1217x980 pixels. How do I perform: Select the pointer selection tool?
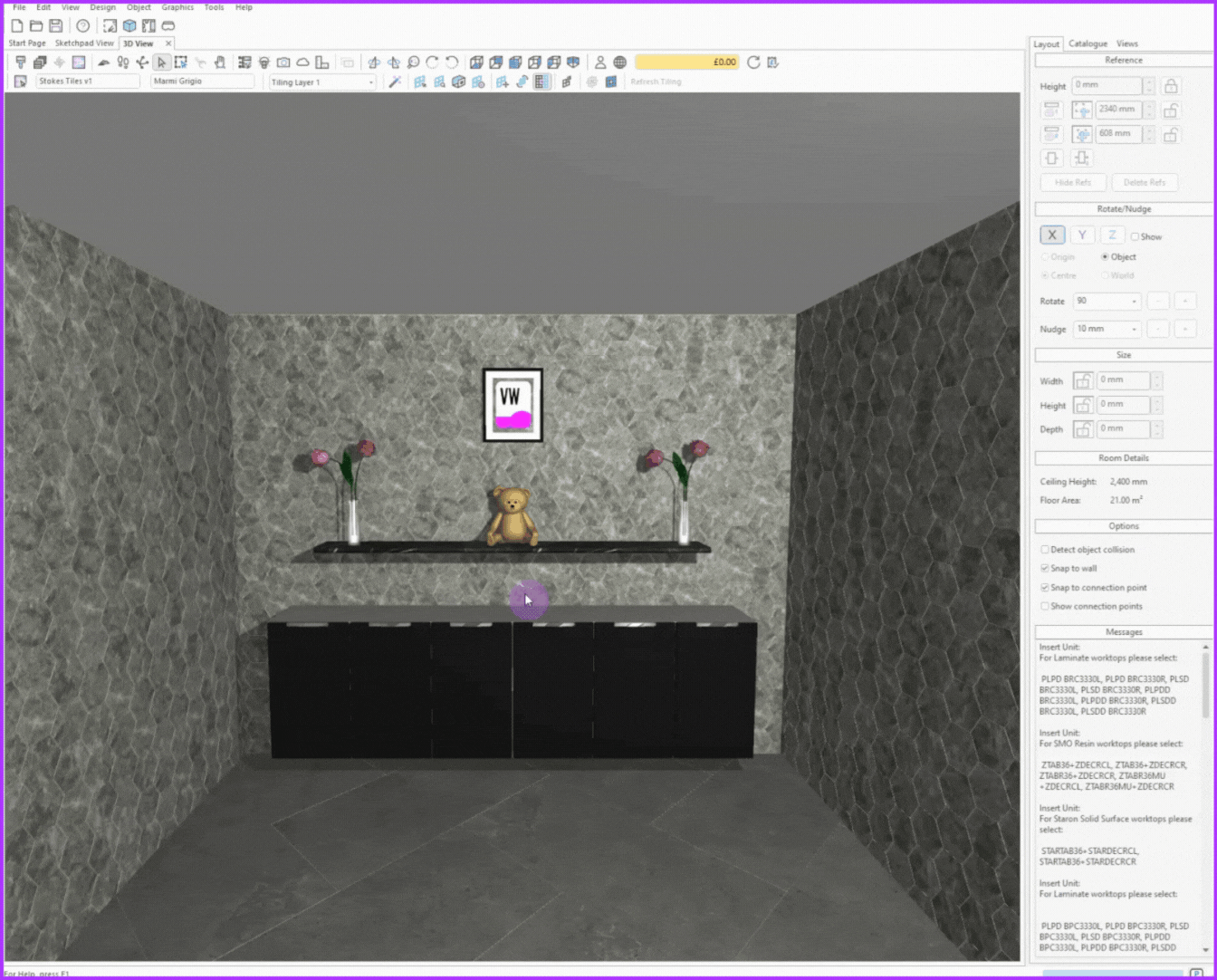coord(161,62)
